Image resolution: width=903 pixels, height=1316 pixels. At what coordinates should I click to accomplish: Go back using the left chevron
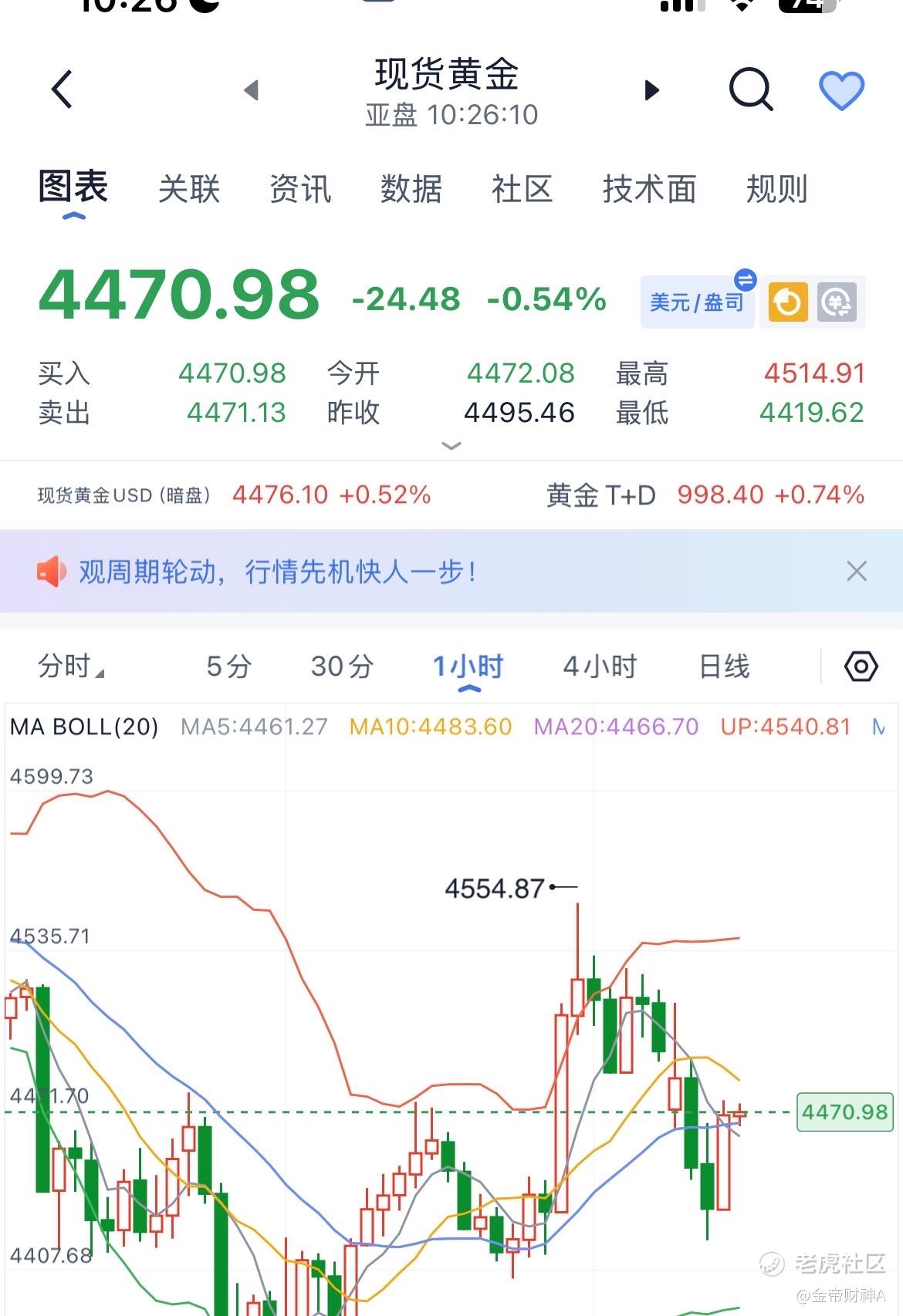pyautogui.click(x=62, y=89)
